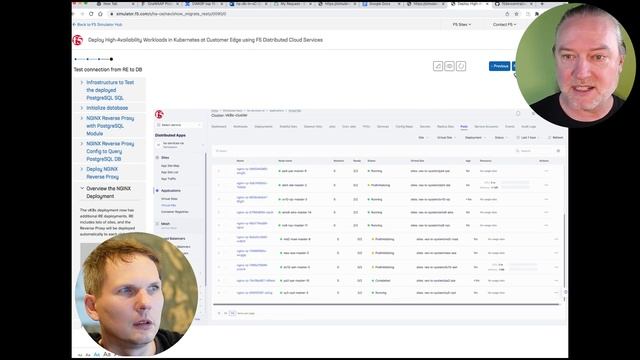Open the Virtual Site filter dropdown
This screenshot has width=640, height=360.
(x=446, y=138)
